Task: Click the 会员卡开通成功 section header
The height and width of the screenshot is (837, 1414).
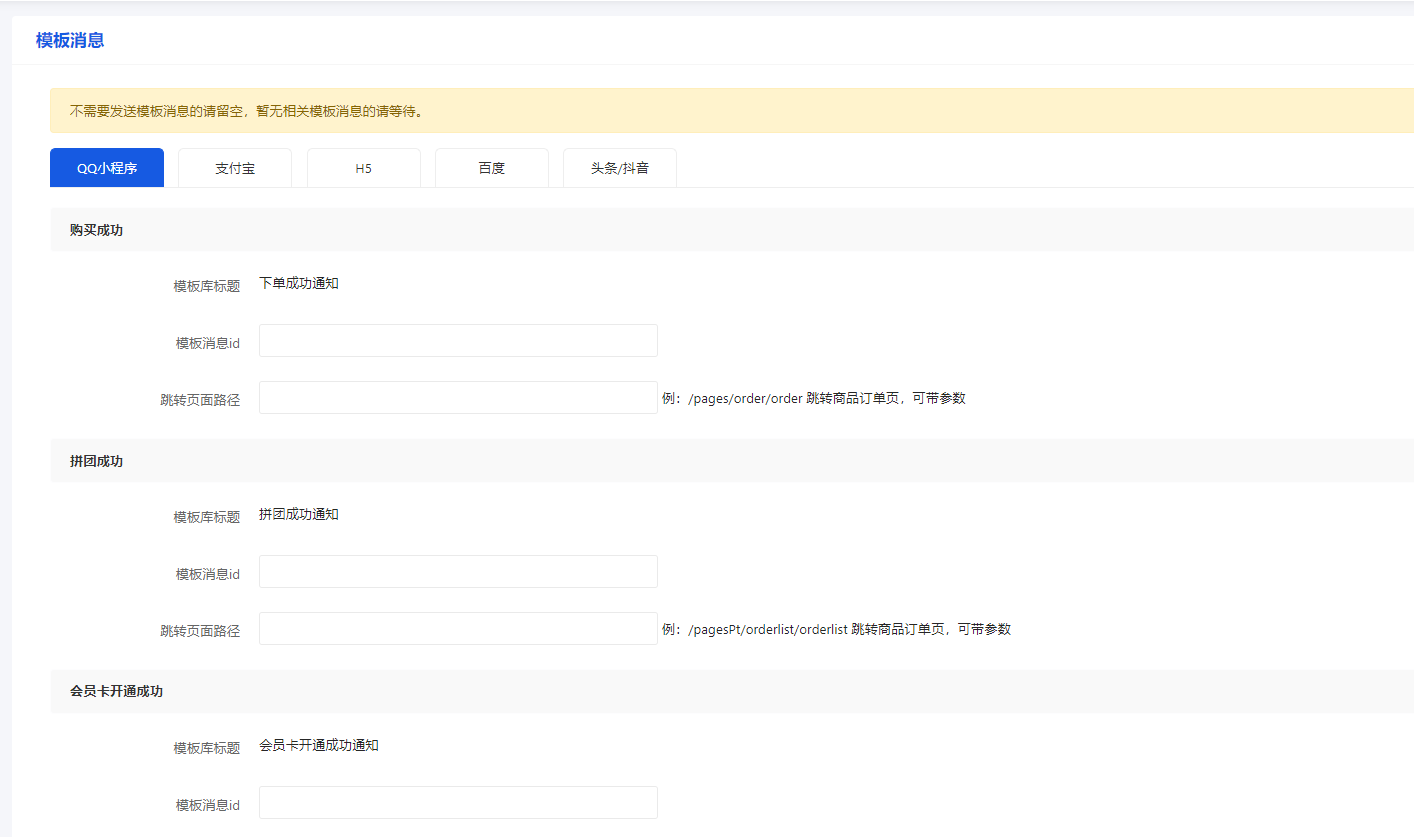Action: [116, 692]
